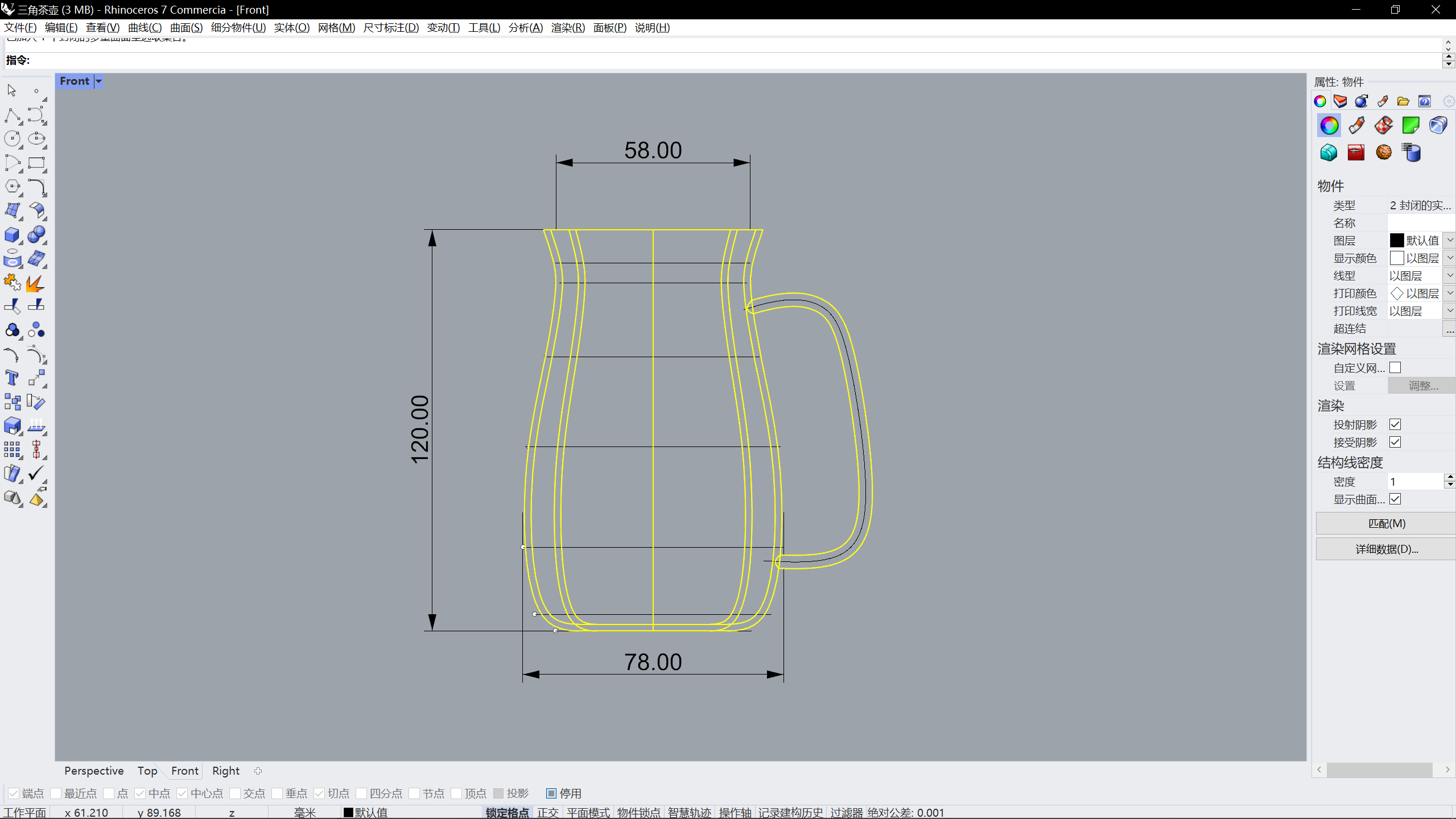Toggle the 投射阴影 checkbox
1456x819 pixels.
1395,425
